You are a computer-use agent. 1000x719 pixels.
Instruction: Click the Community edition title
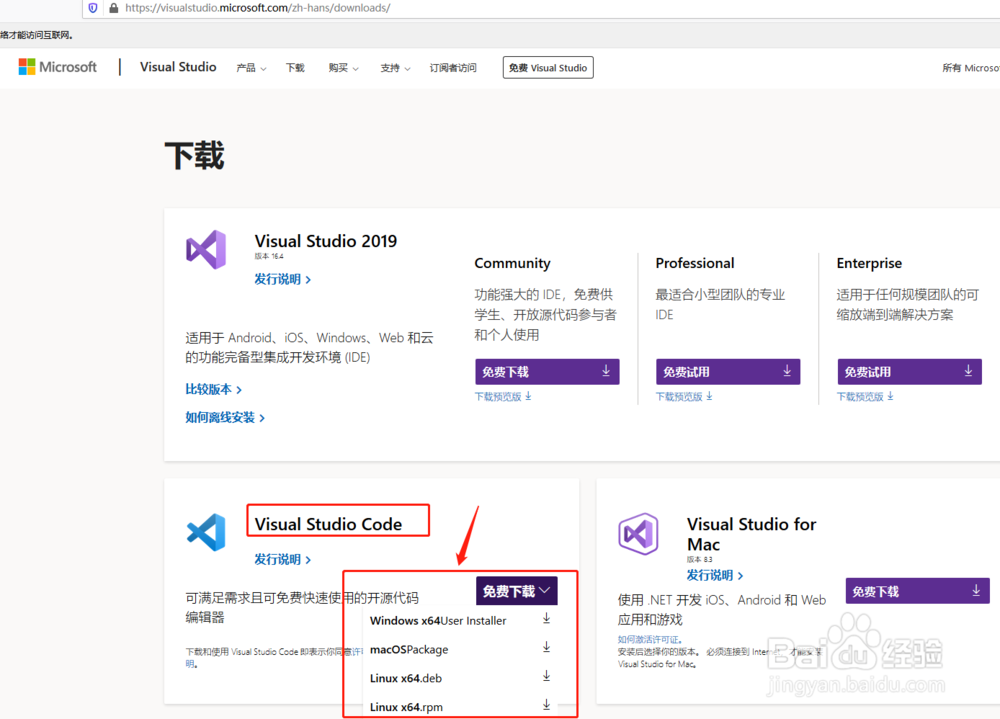tap(512, 263)
